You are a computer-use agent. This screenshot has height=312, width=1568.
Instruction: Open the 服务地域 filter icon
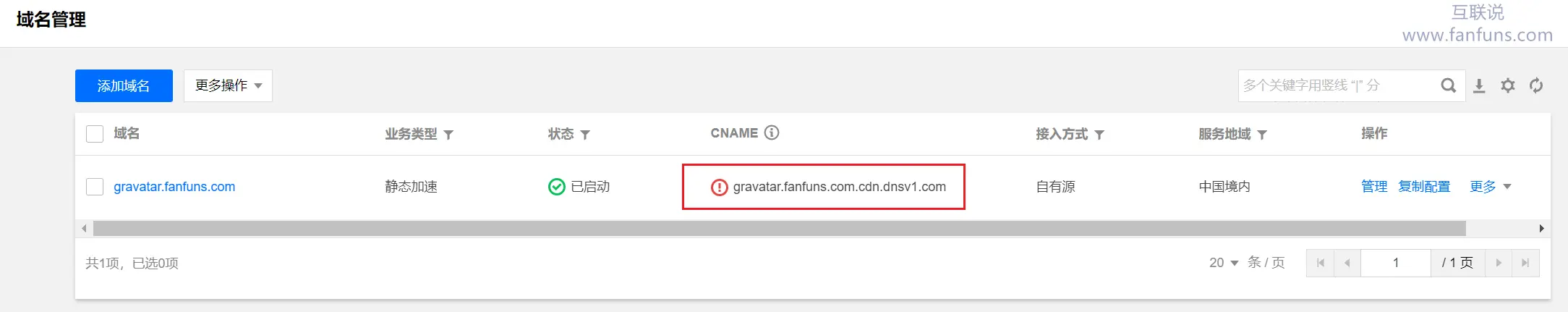(1262, 135)
